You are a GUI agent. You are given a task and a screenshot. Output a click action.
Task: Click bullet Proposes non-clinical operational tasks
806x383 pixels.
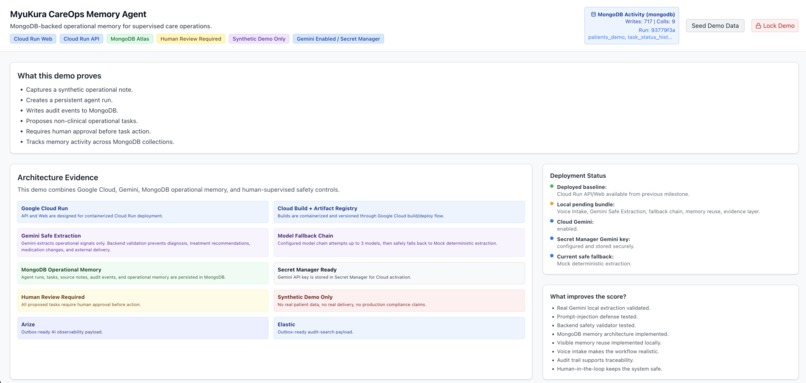click(81, 121)
